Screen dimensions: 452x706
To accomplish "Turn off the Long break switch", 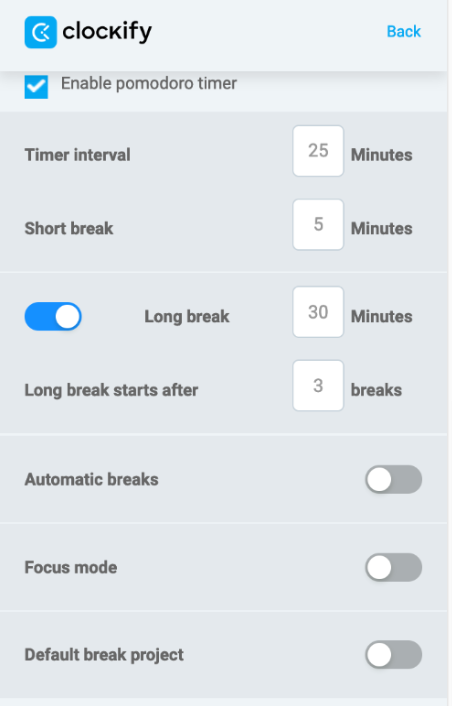I will coord(53,317).
